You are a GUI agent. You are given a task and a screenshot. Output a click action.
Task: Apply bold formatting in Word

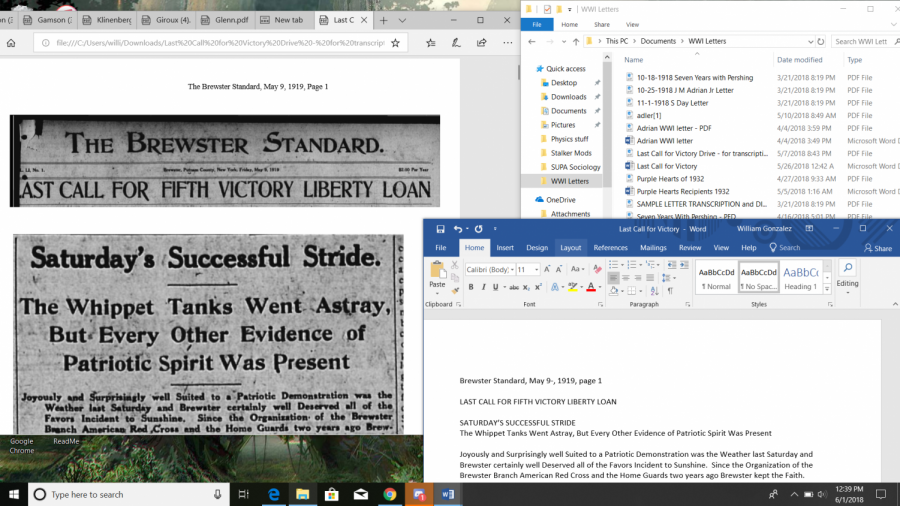pos(471,287)
